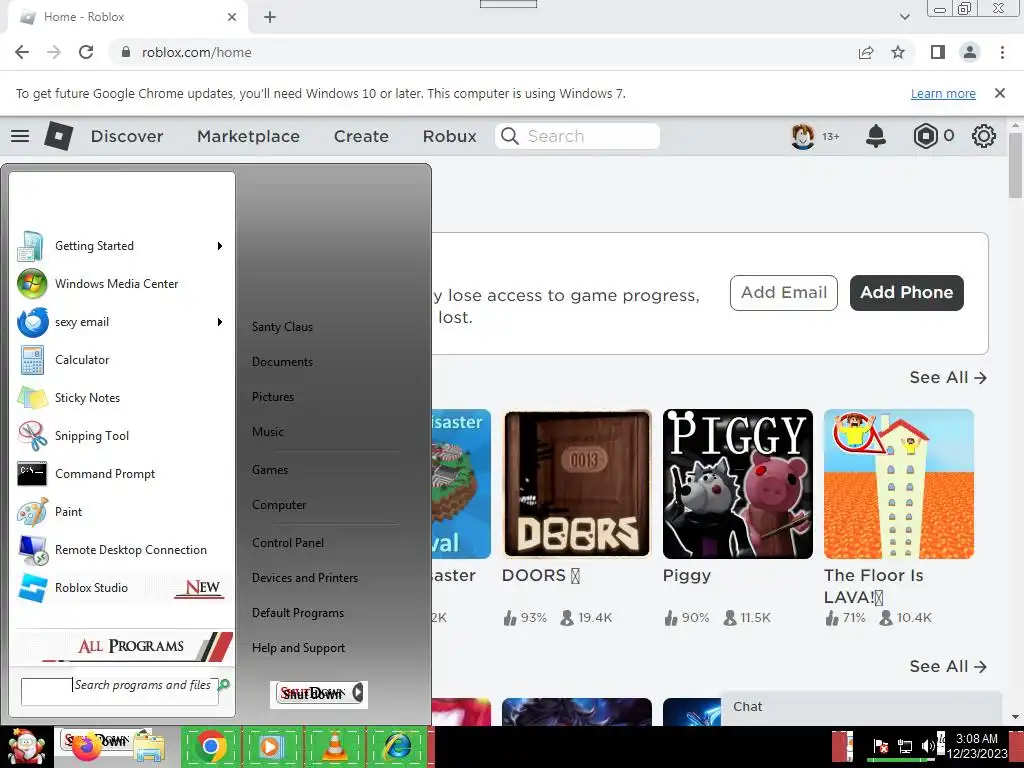Share this page from the address bar

pos(866,52)
